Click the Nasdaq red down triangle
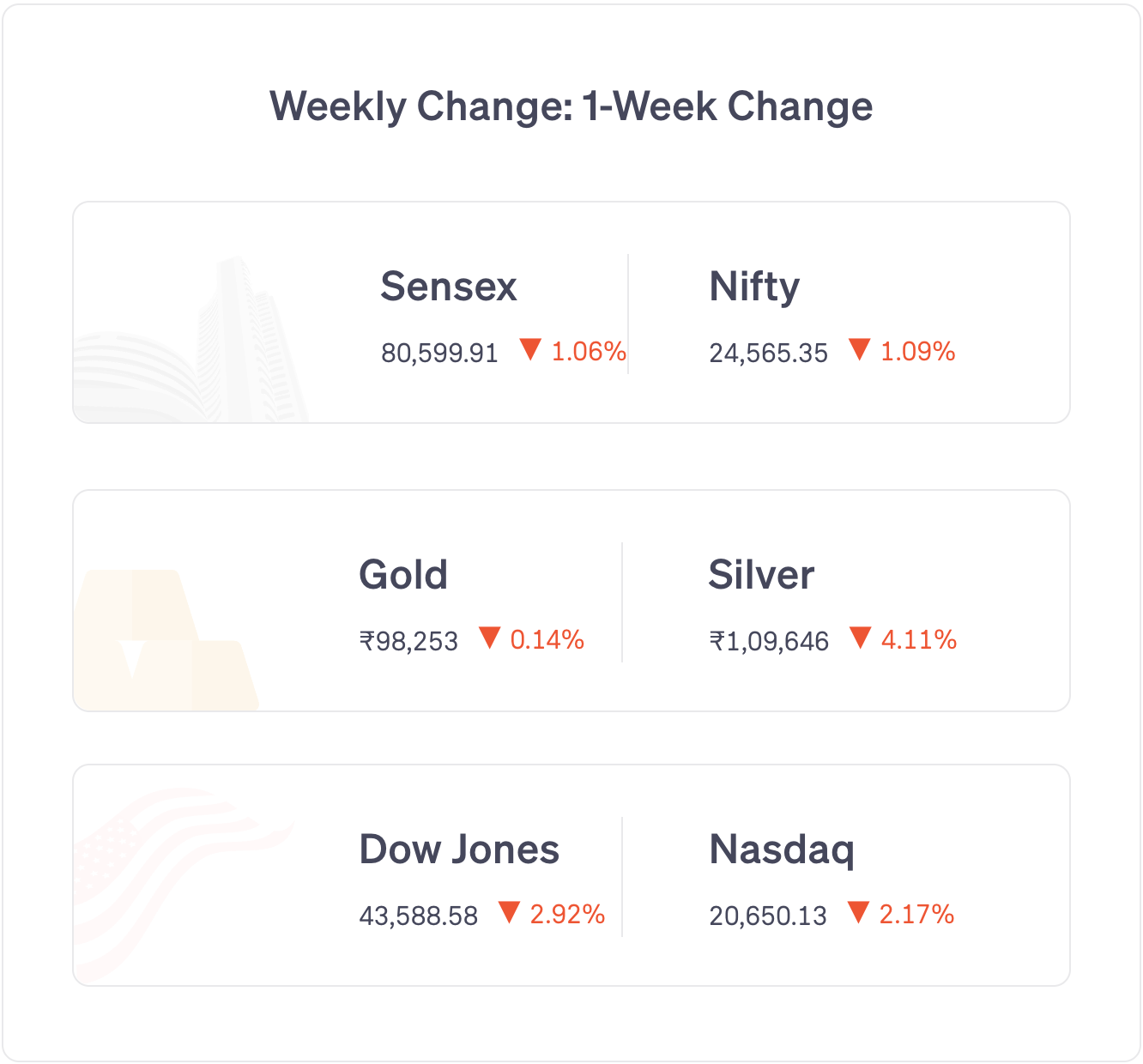 [858, 912]
